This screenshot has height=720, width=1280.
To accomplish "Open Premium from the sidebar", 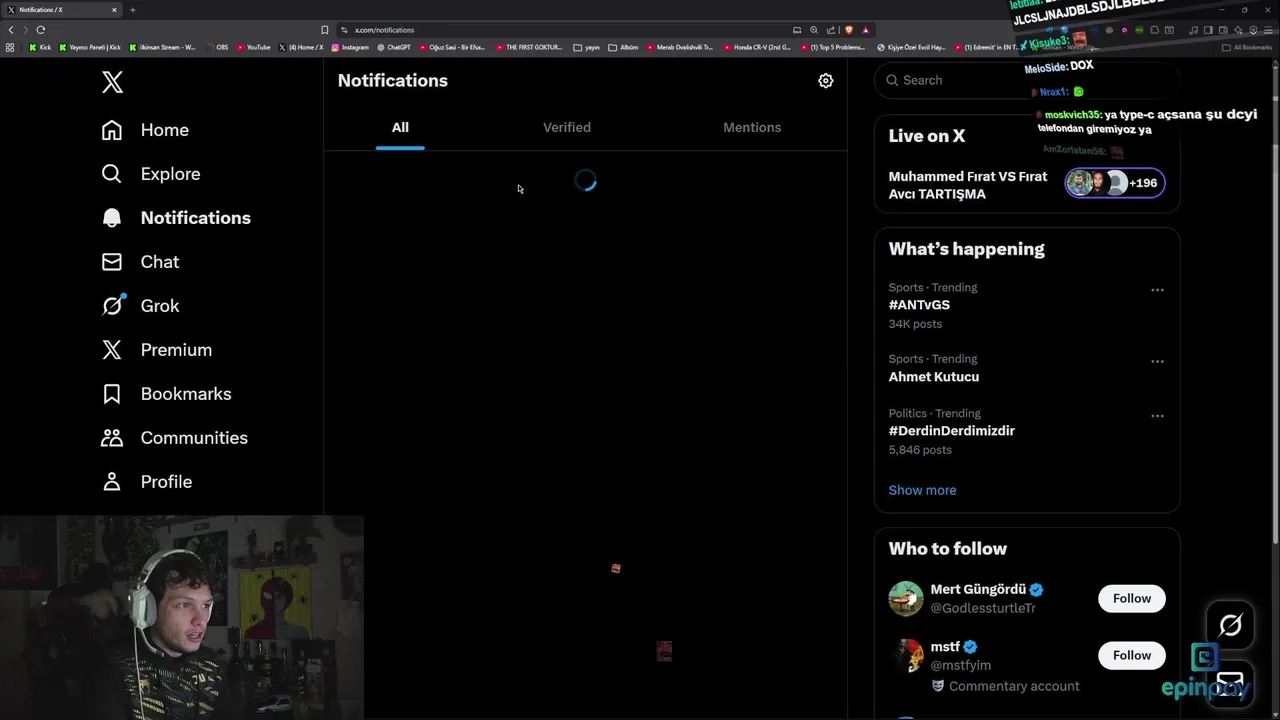I will [x=156, y=350].
